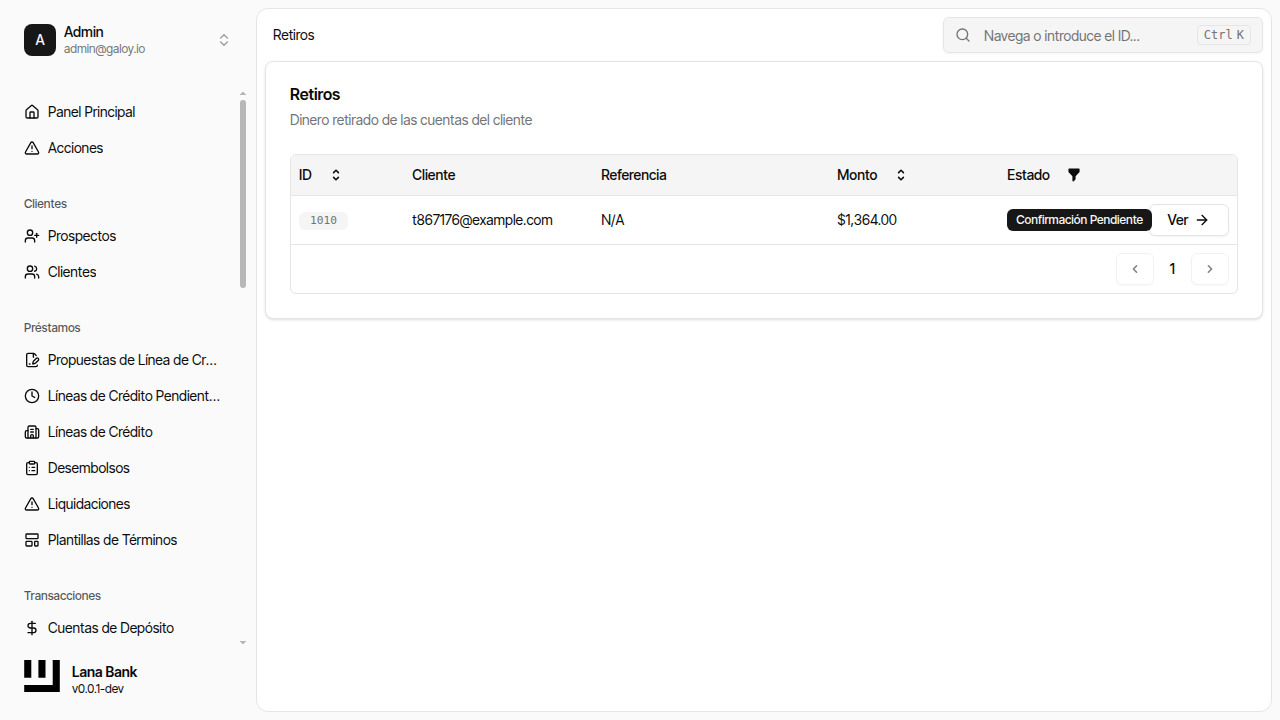1280x720 pixels.
Task: Go to Líneas de Crédito Pendientes
Action: click(133, 396)
